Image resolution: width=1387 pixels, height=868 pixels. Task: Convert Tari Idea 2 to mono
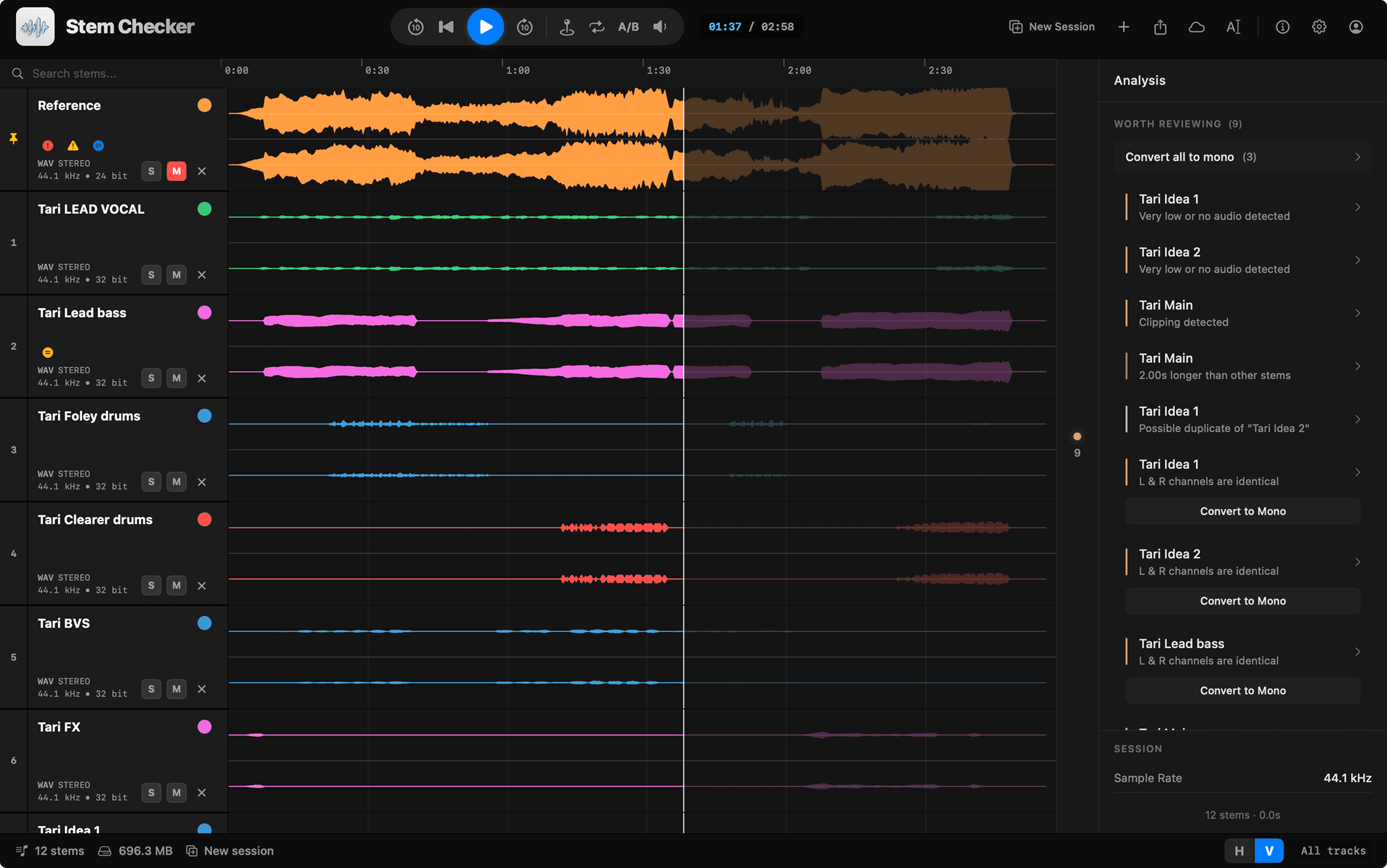(x=1243, y=601)
